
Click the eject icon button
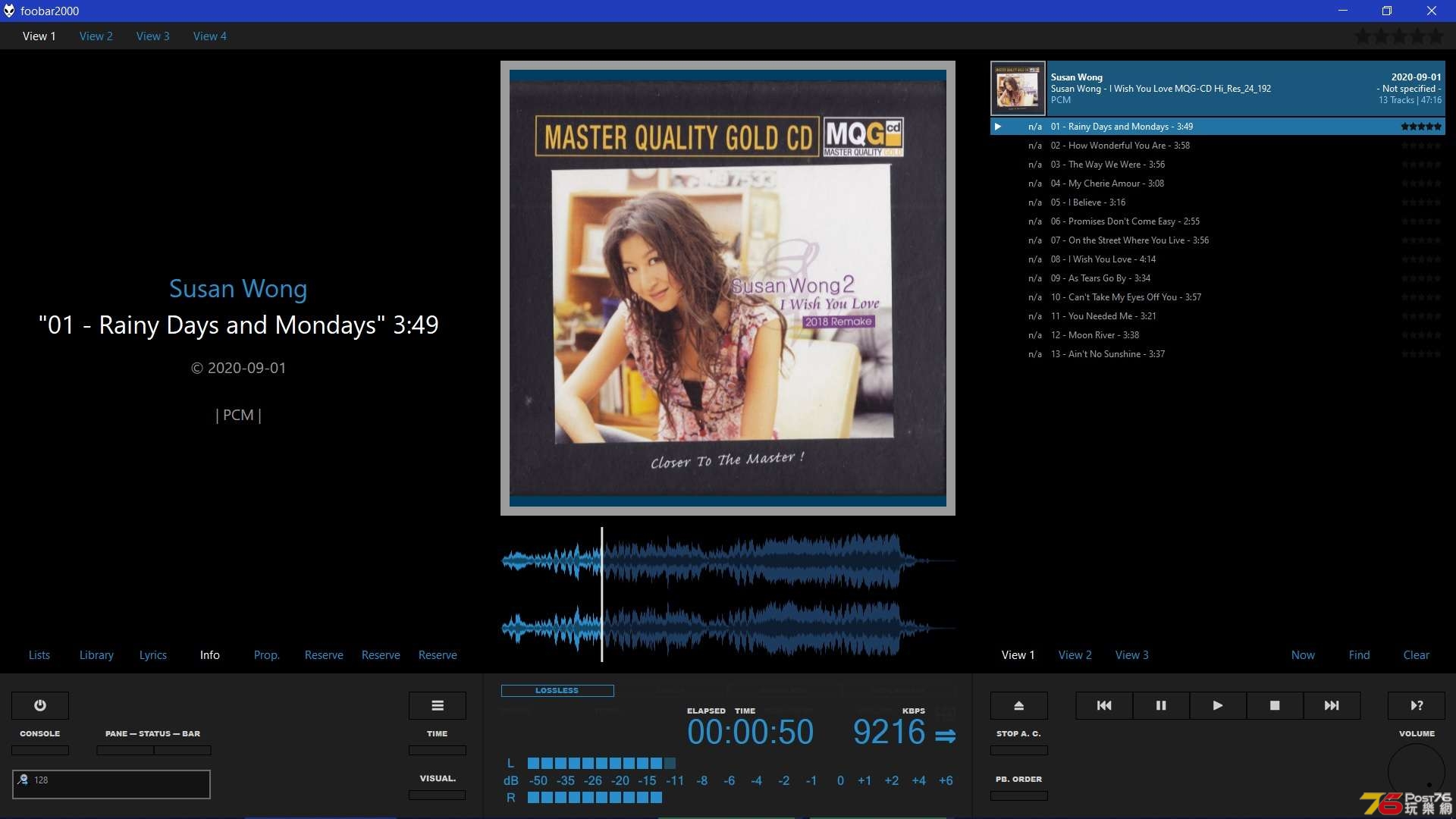pos(1019,705)
